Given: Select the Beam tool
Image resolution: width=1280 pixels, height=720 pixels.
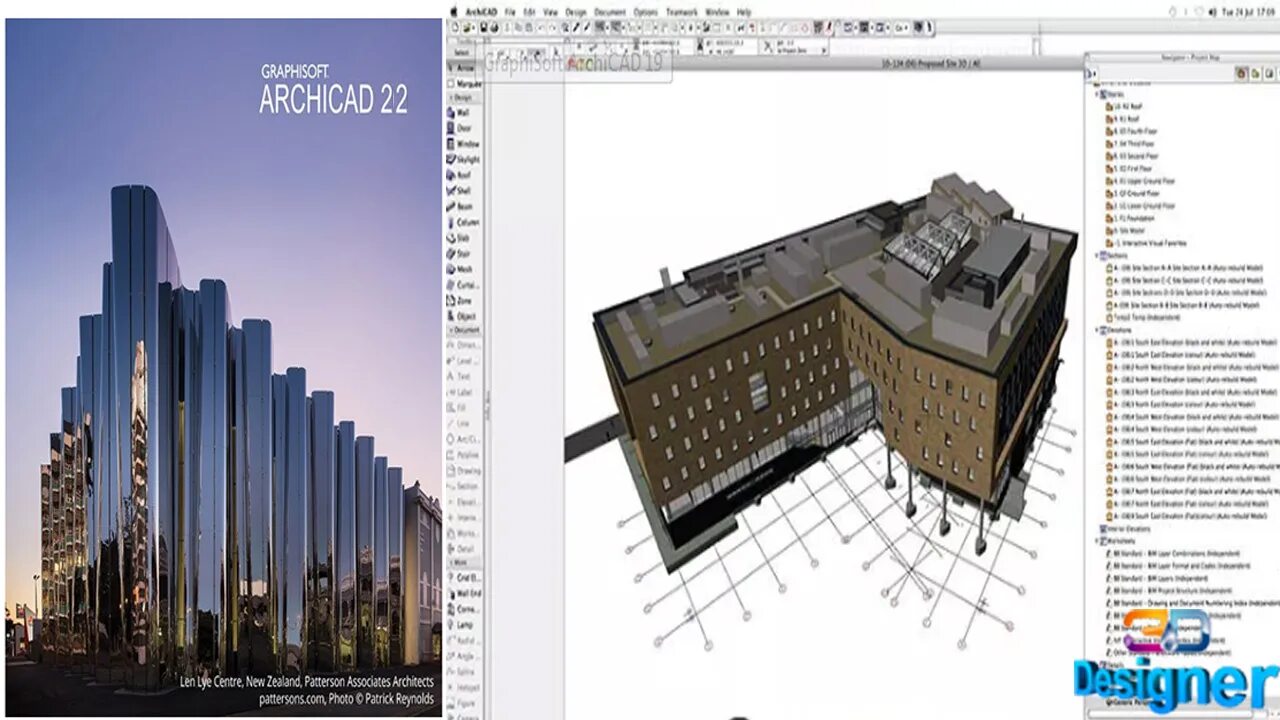Looking at the screenshot, I should pyautogui.click(x=465, y=206).
